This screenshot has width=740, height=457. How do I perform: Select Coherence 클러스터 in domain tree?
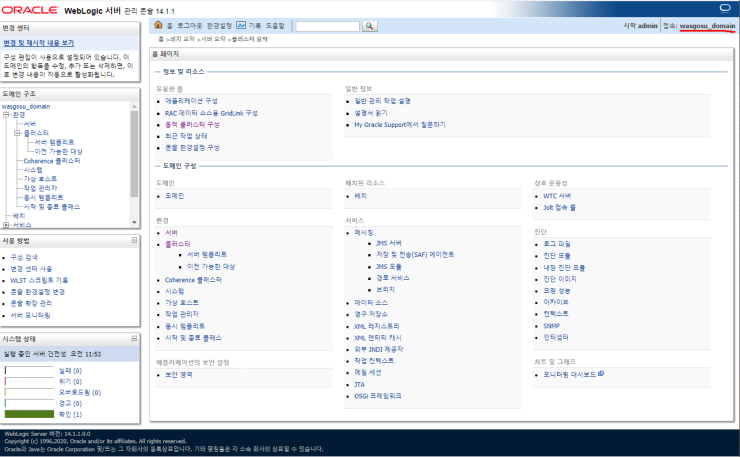52,161
